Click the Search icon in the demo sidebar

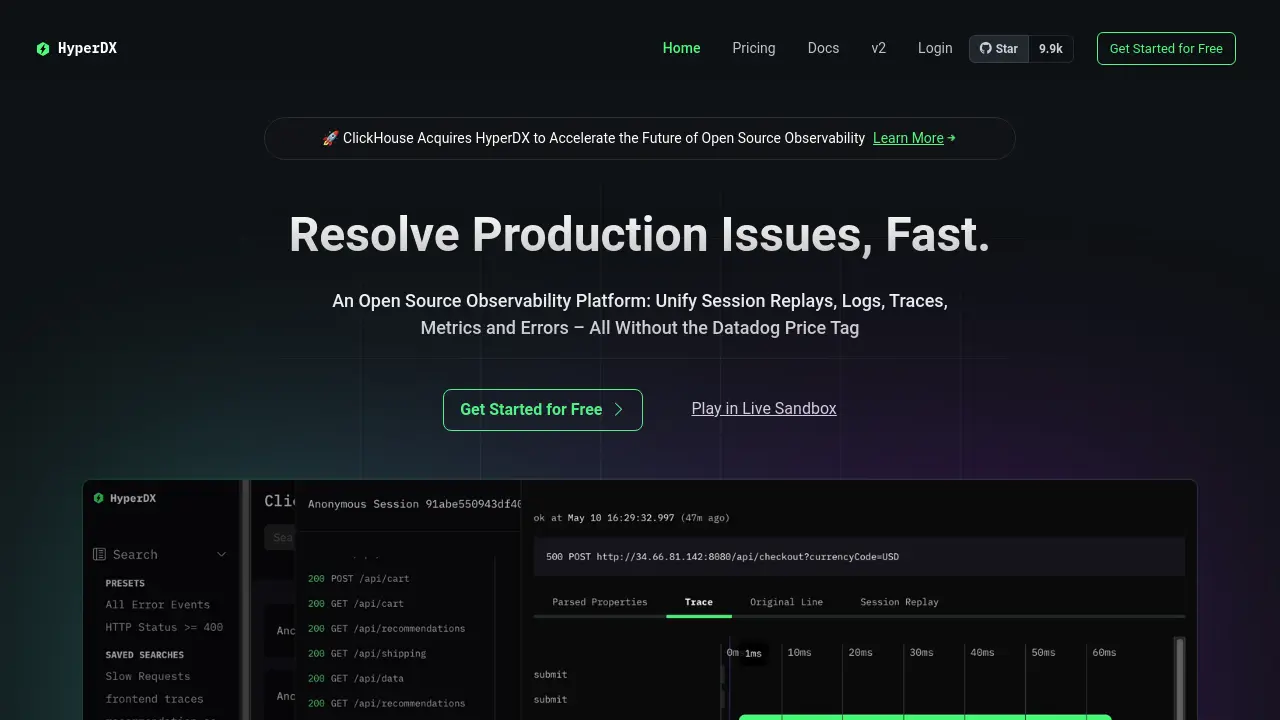(99, 554)
